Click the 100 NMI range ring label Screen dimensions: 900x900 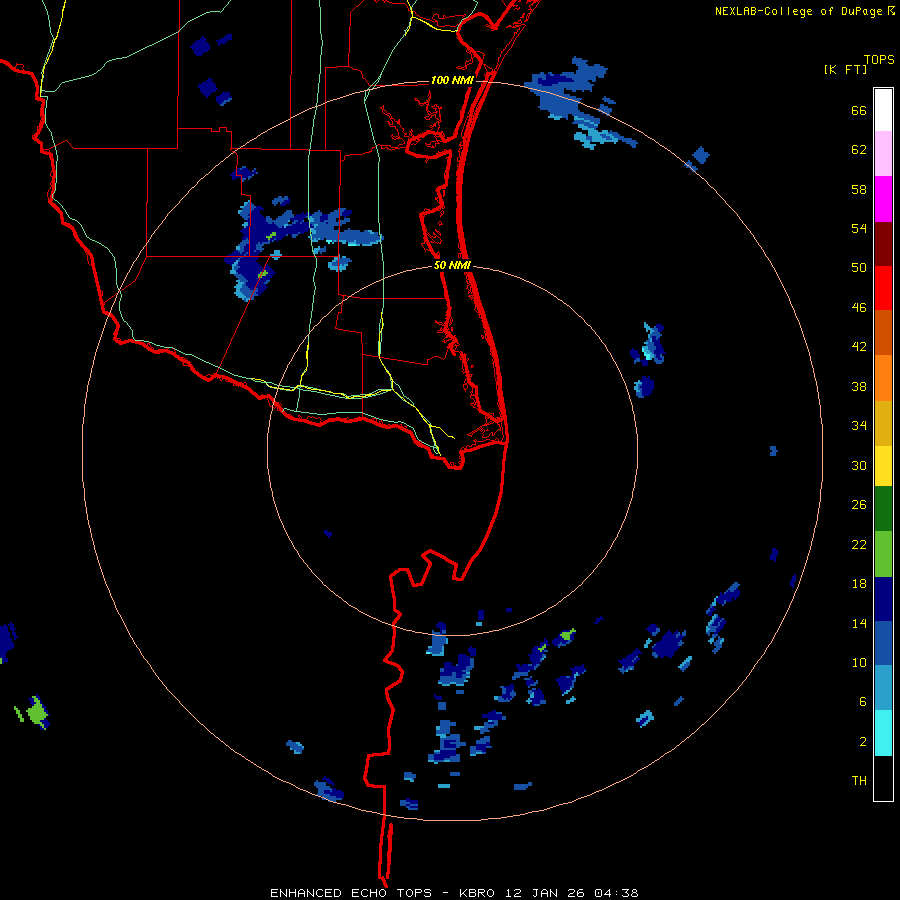[452, 80]
